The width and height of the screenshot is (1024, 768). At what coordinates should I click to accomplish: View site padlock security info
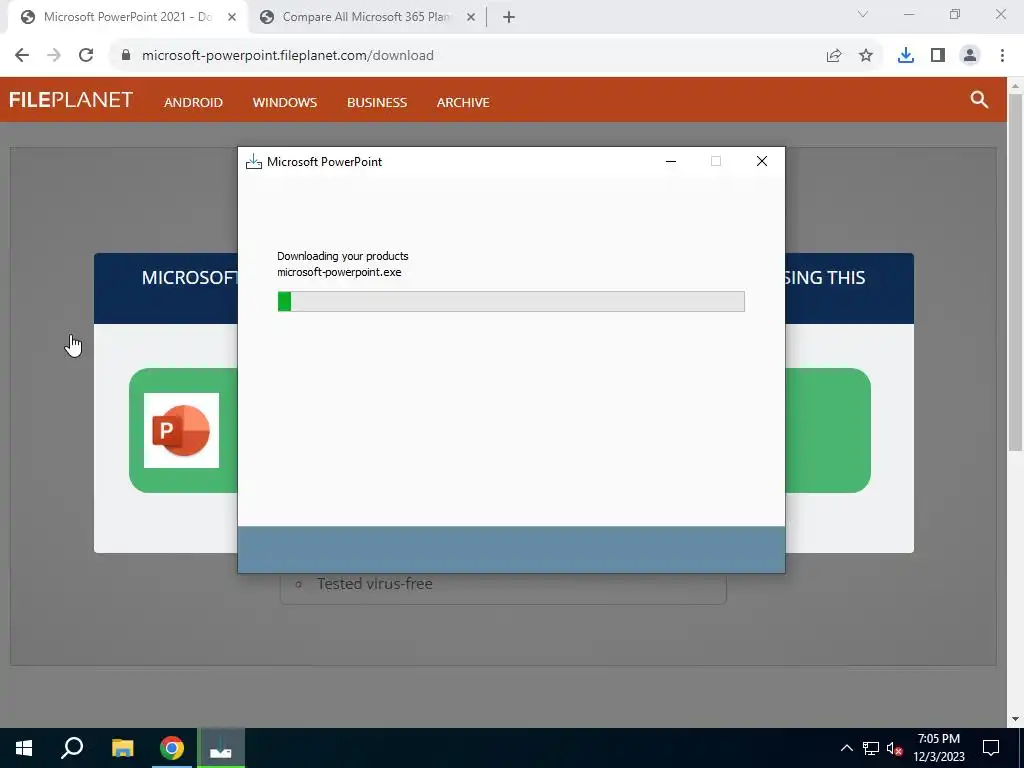pos(126,56)
